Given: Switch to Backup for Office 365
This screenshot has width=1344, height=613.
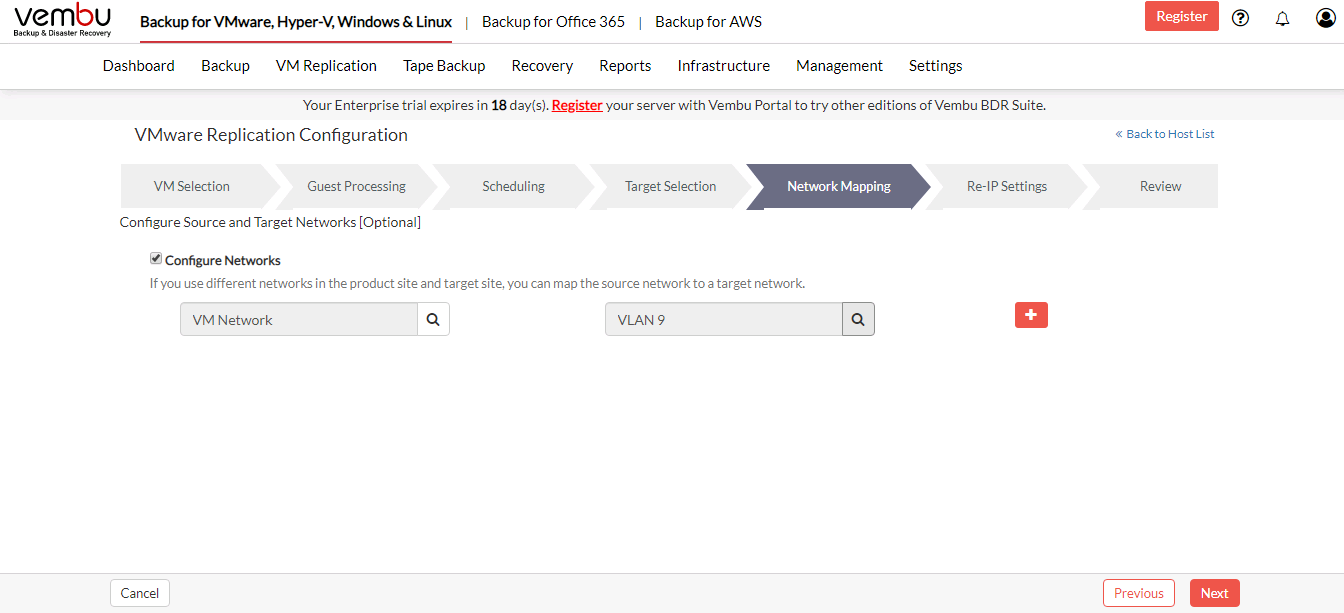Looking at the screenshot, I should tap(553, 21).
